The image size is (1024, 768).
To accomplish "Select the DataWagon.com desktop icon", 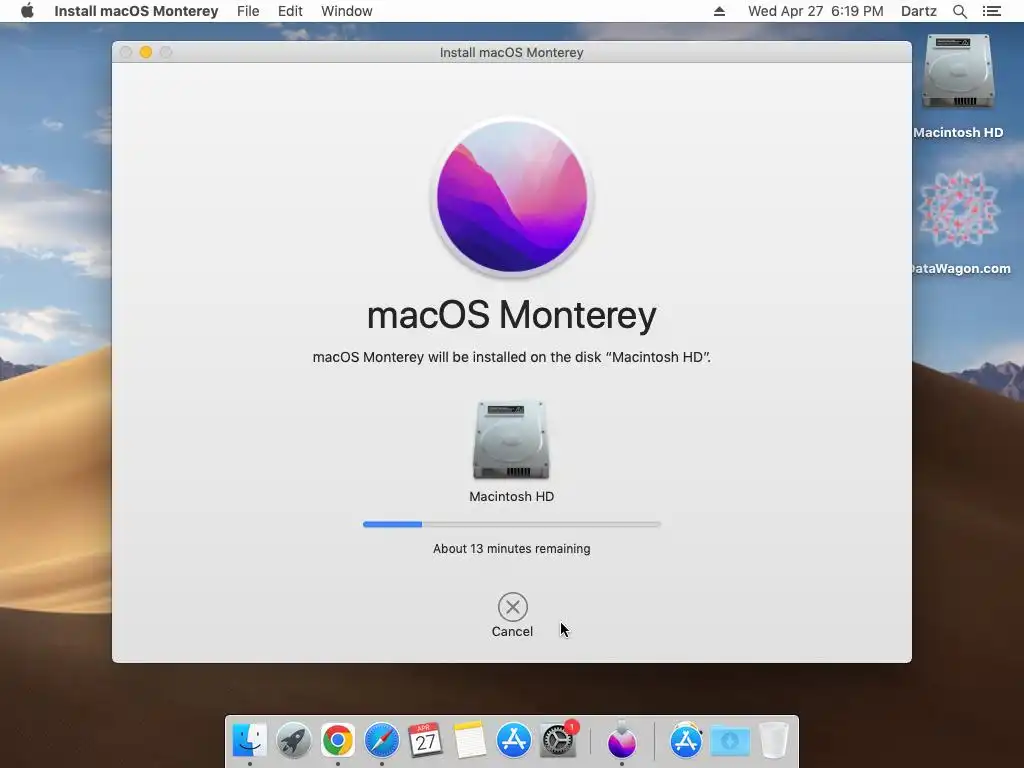I will tap(958, 209).
